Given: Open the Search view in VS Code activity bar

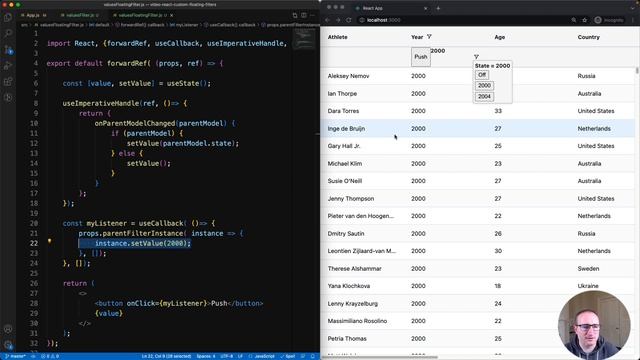Looking at the screenshot, I should [8, 33].
